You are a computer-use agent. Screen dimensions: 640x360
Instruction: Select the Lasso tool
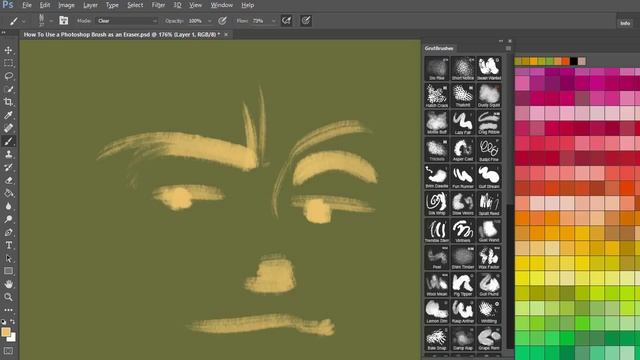click(8, 76)
